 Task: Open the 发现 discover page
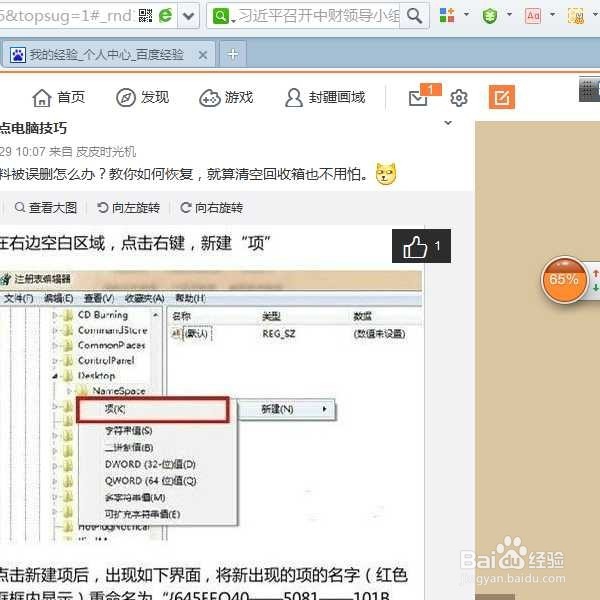pyautogui.click(x=142, y=98)
